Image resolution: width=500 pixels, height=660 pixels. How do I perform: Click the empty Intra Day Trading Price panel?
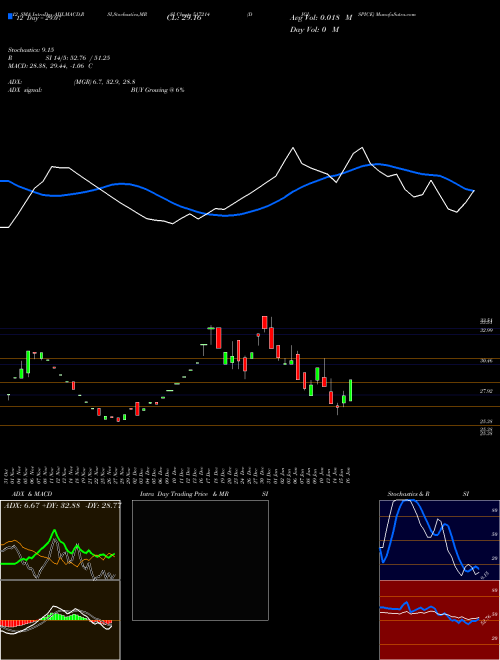pyautogui.click(x=200, y=560)
